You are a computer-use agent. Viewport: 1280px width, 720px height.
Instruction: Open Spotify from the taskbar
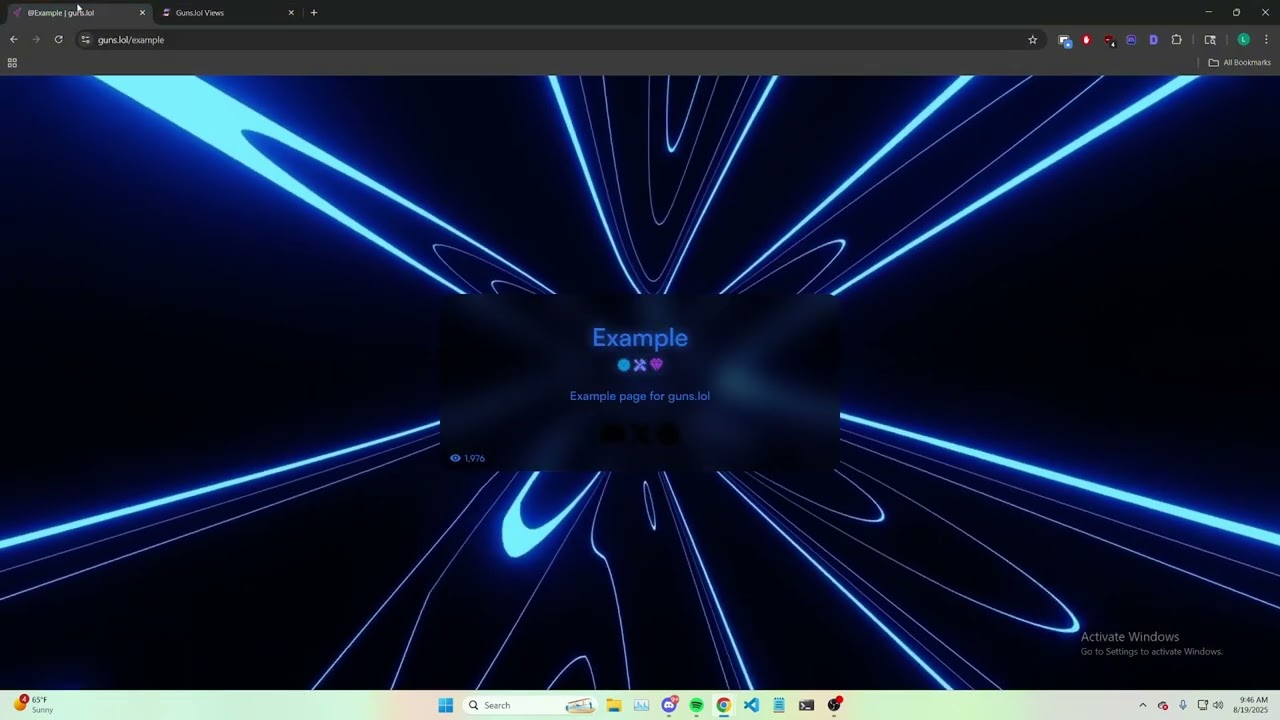(696, 705)
